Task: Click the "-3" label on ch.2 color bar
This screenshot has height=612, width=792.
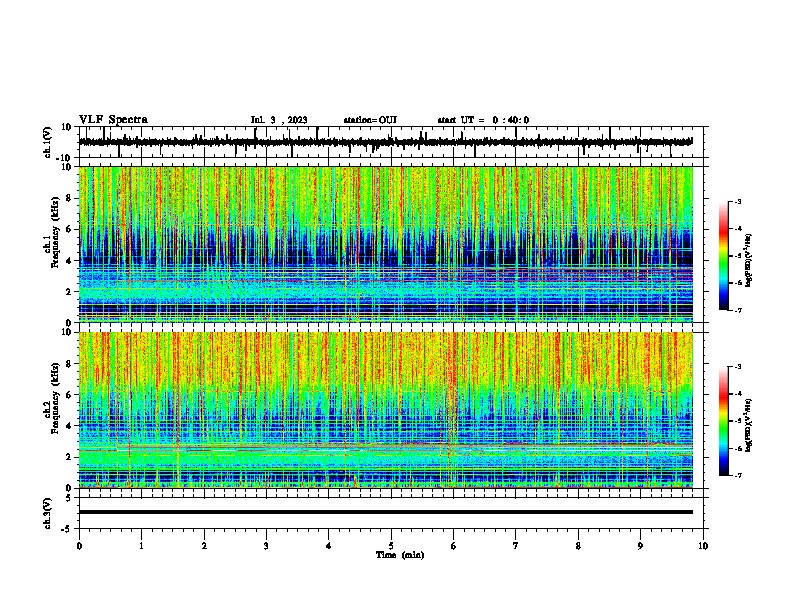Action: point(737,367)
